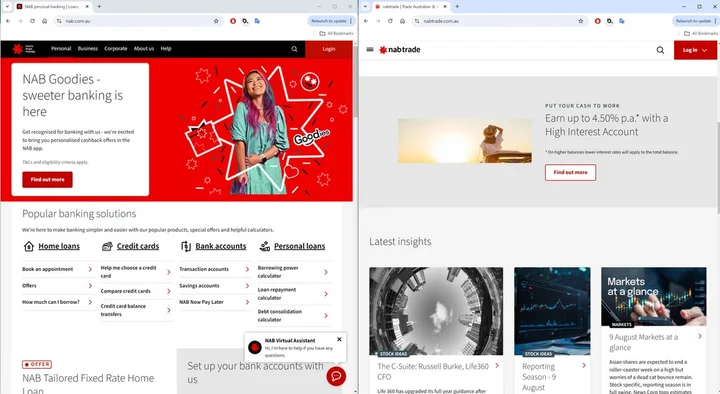Click the Home loans house icon
Image resolution: width=720 pixels, height=394 pixels.
point(28,247)
